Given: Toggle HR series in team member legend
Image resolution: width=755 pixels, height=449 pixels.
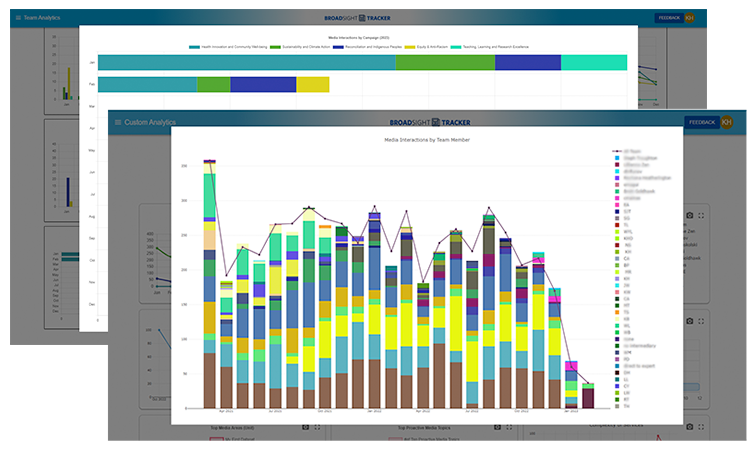Looking at the screenshot, I should (x=622, y=272).
